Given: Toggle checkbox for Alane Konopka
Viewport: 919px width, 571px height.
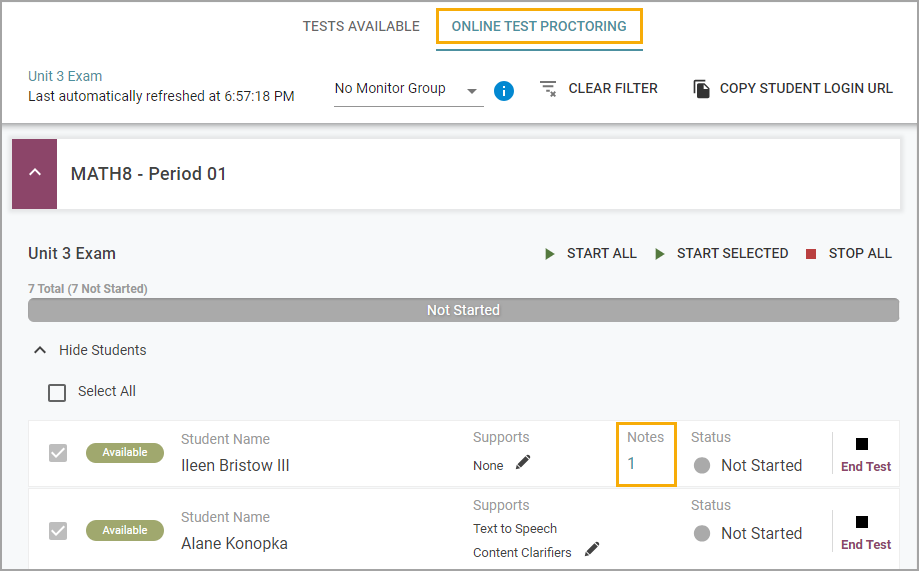Looking at the screenshot, I should [57, 531].
